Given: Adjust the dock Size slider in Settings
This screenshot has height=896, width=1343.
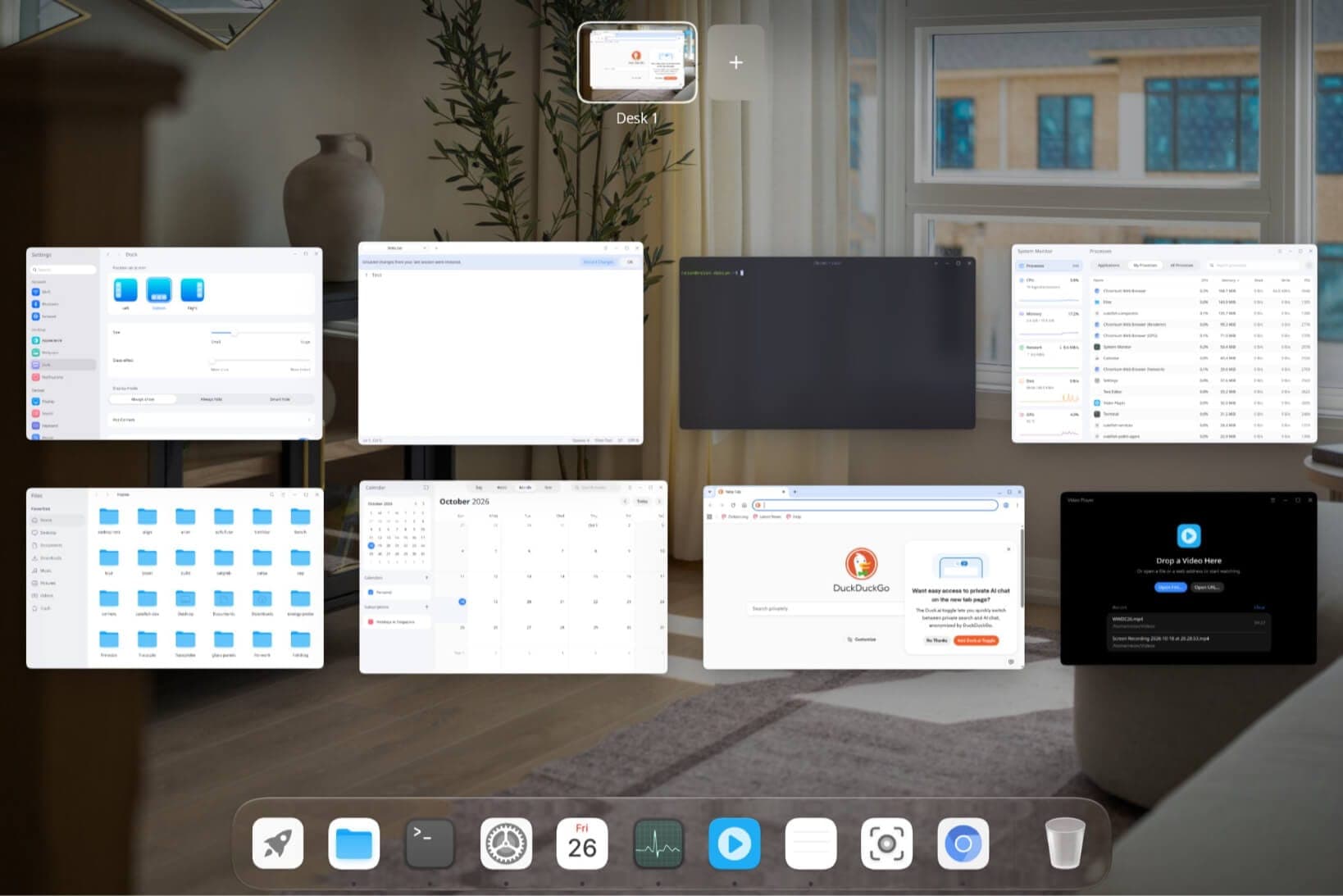Looking at the screenshot, I should [x=261, y=333].
